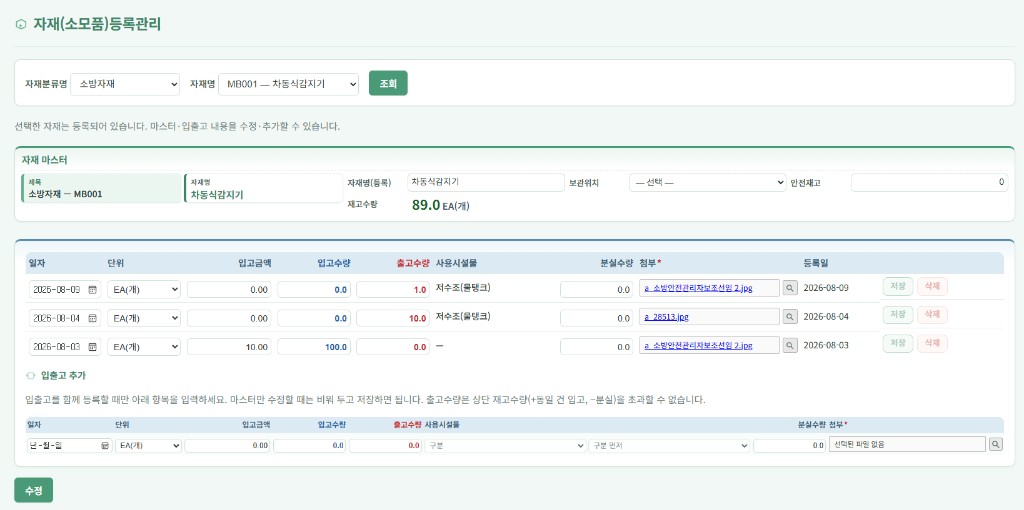Open attachment link in 2026-08-09 row
The height and width of the screenshot is (510, 1024).
click(x=698, y=289)
